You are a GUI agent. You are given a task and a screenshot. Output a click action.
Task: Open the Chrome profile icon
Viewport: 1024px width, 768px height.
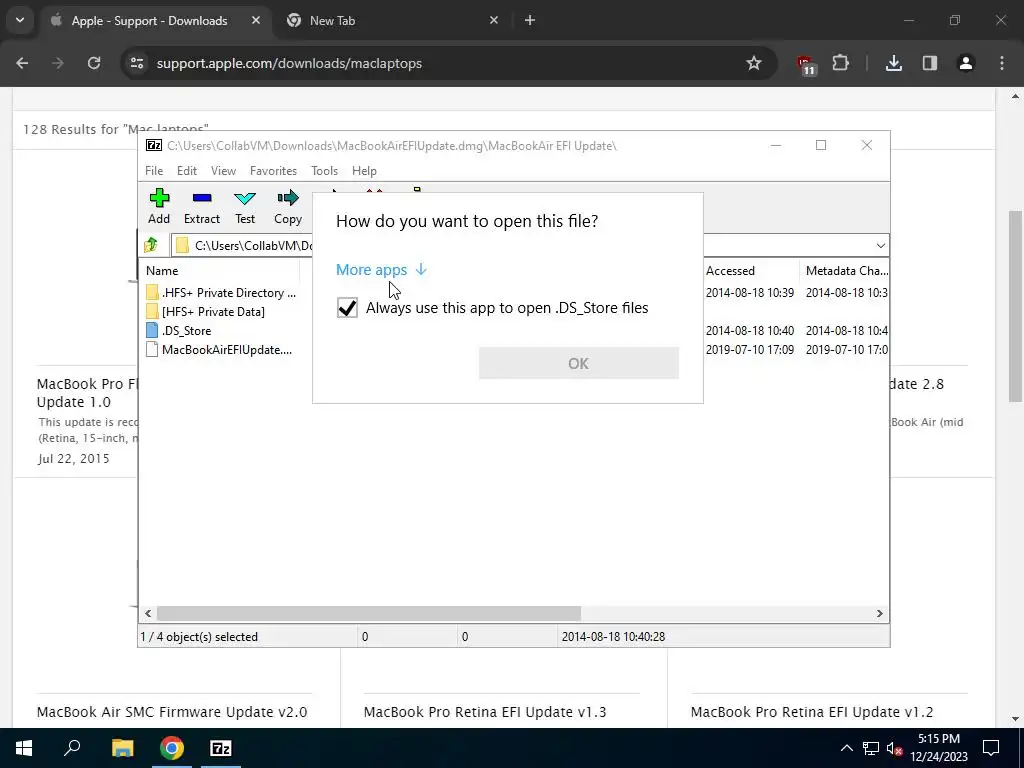[966, 63]
